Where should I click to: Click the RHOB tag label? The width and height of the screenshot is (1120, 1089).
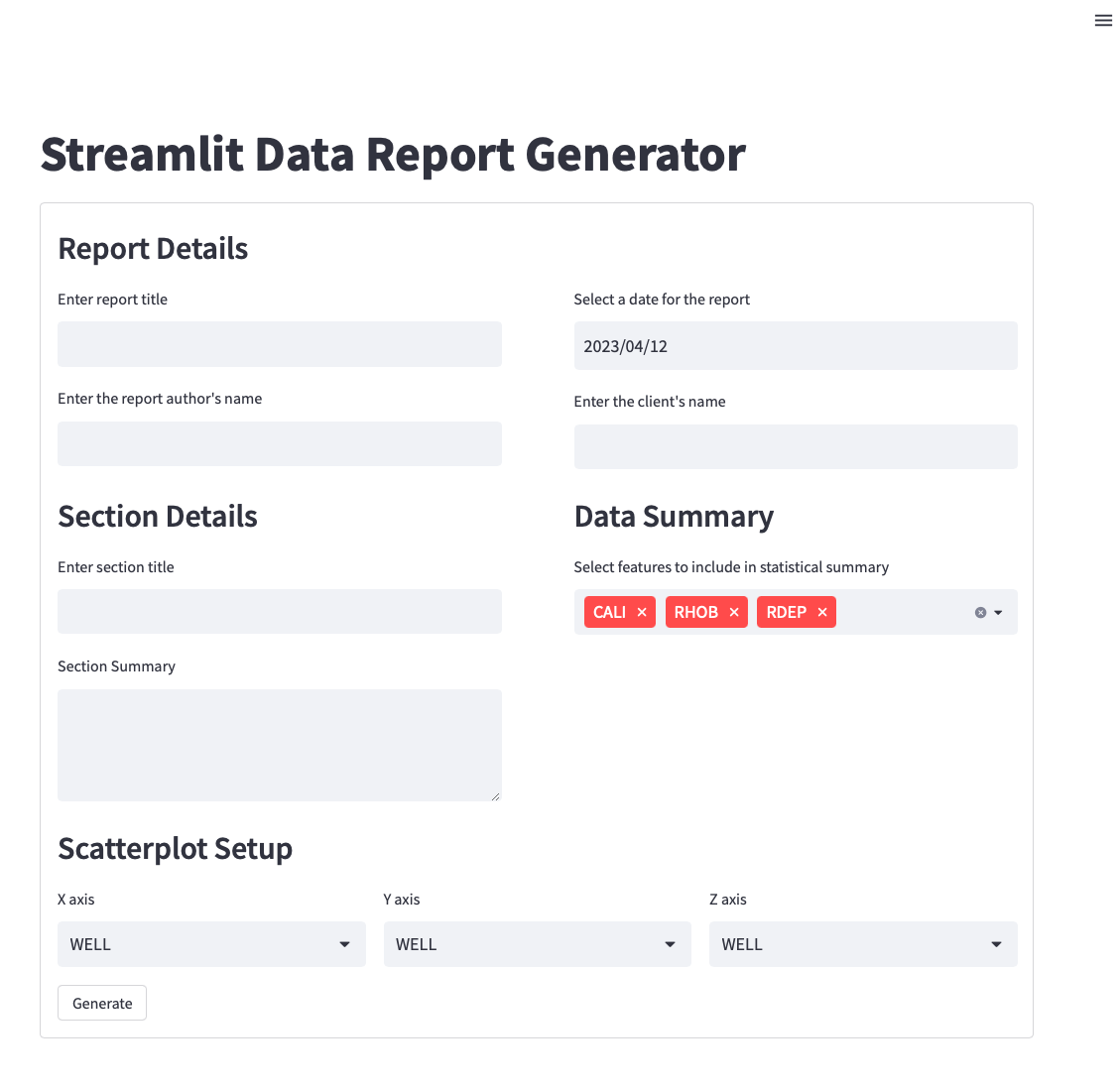point(695,613)
